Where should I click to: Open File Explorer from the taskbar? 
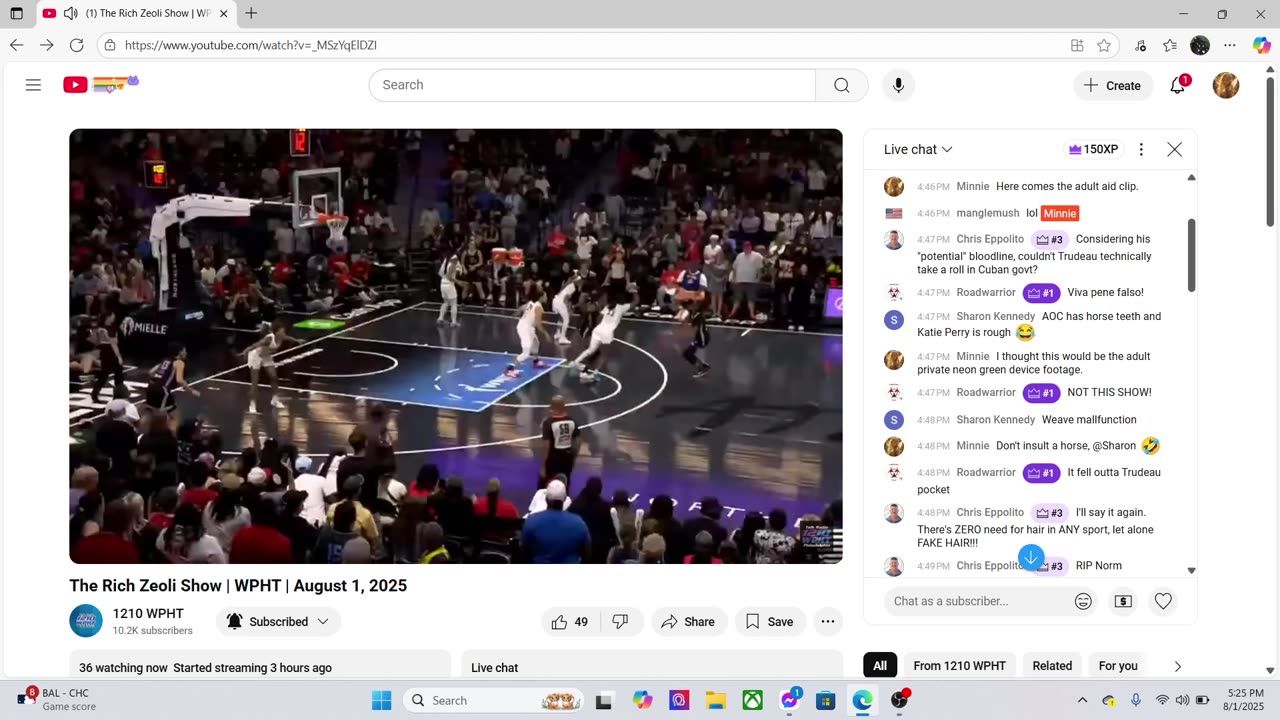(715, 700)
